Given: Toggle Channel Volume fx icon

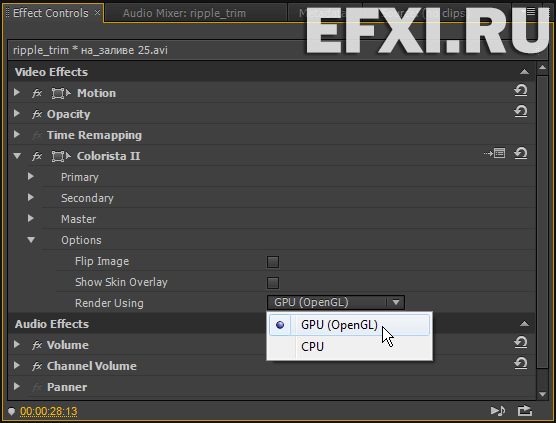Looking at the screenshot, I should coord(37,366).
